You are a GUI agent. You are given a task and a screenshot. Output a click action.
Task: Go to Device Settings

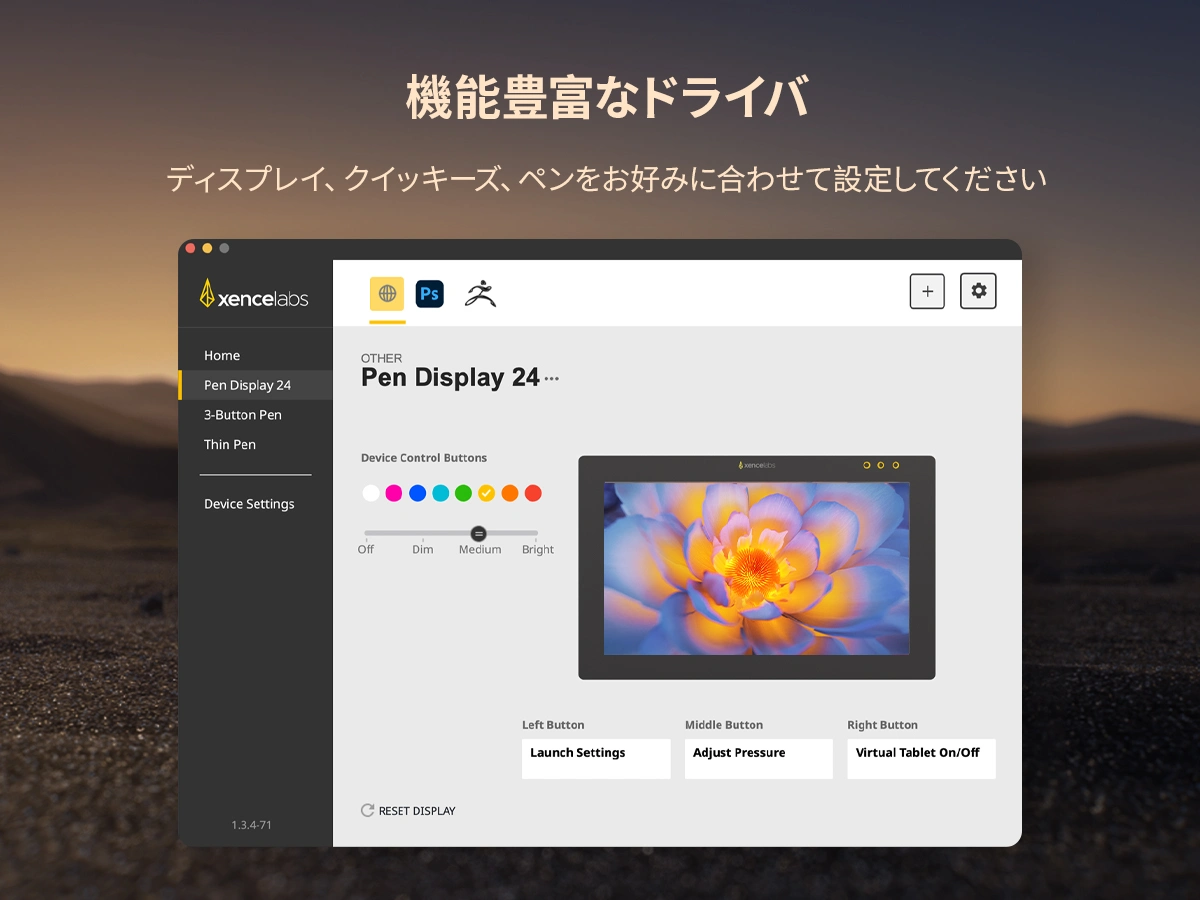(x=249, y=504)
